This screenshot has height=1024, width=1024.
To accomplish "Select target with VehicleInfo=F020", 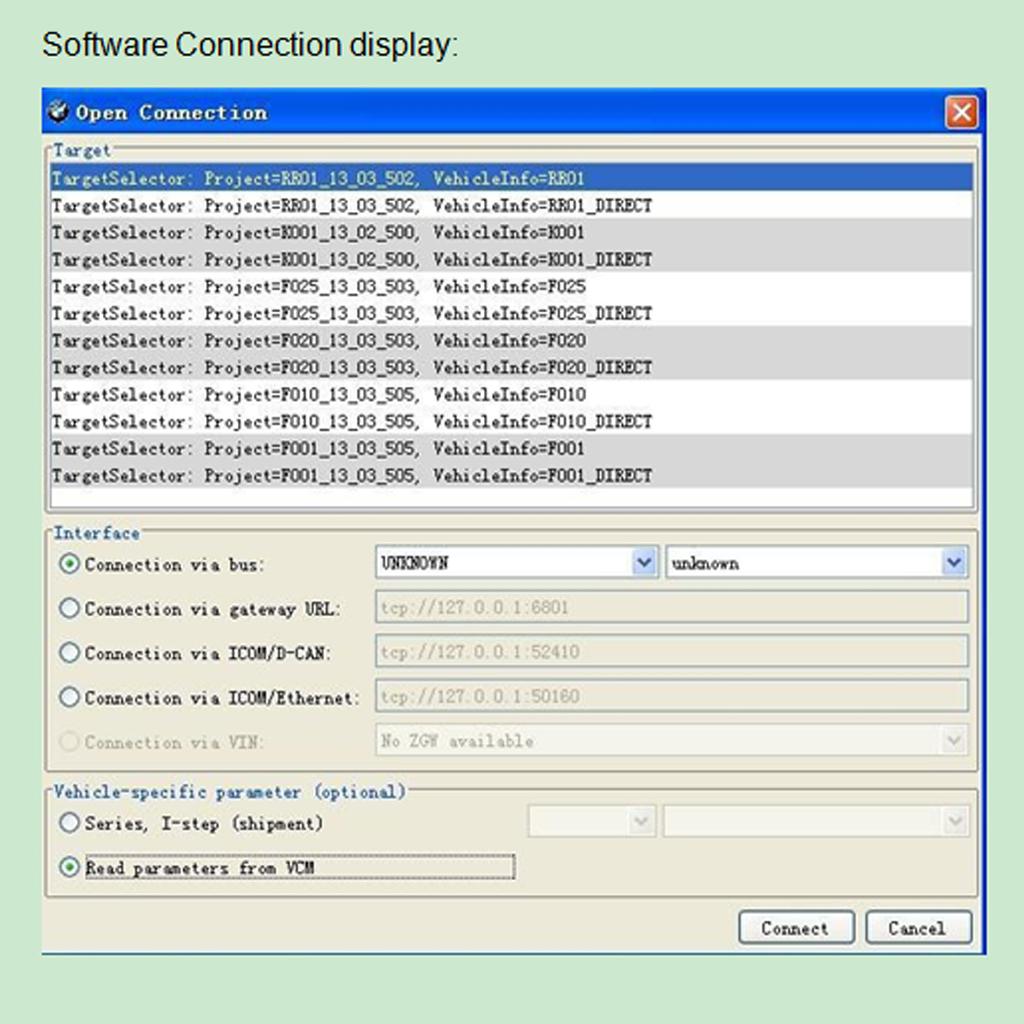I will tap(318, 341).
